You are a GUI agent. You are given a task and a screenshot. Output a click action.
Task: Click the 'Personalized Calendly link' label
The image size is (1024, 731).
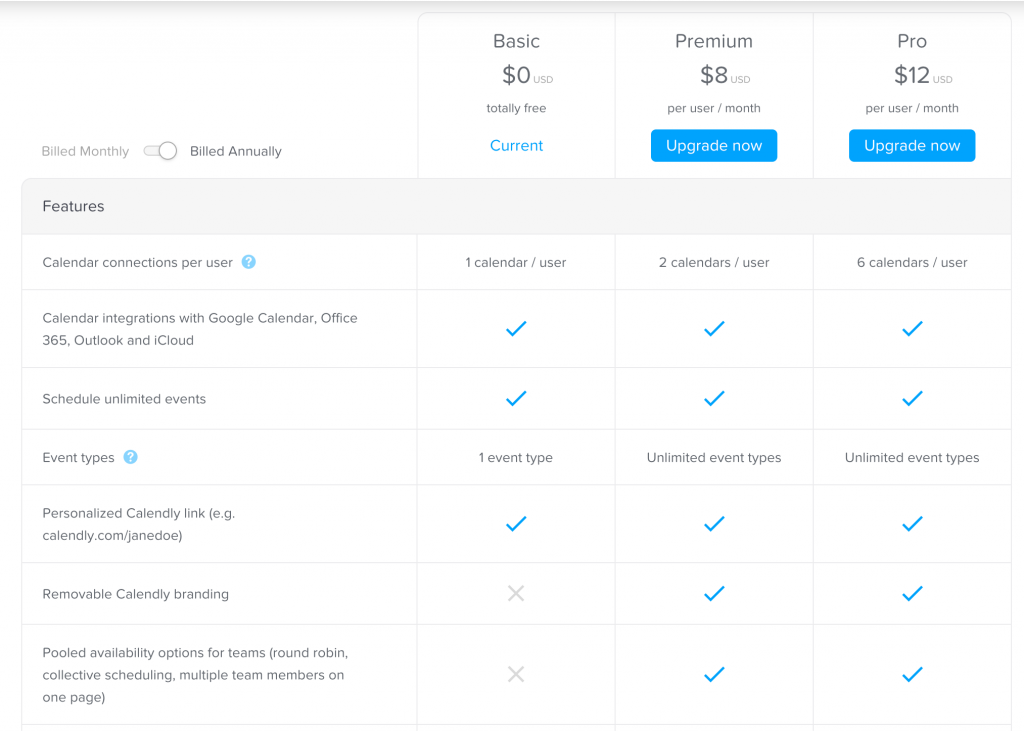[138, 525]
